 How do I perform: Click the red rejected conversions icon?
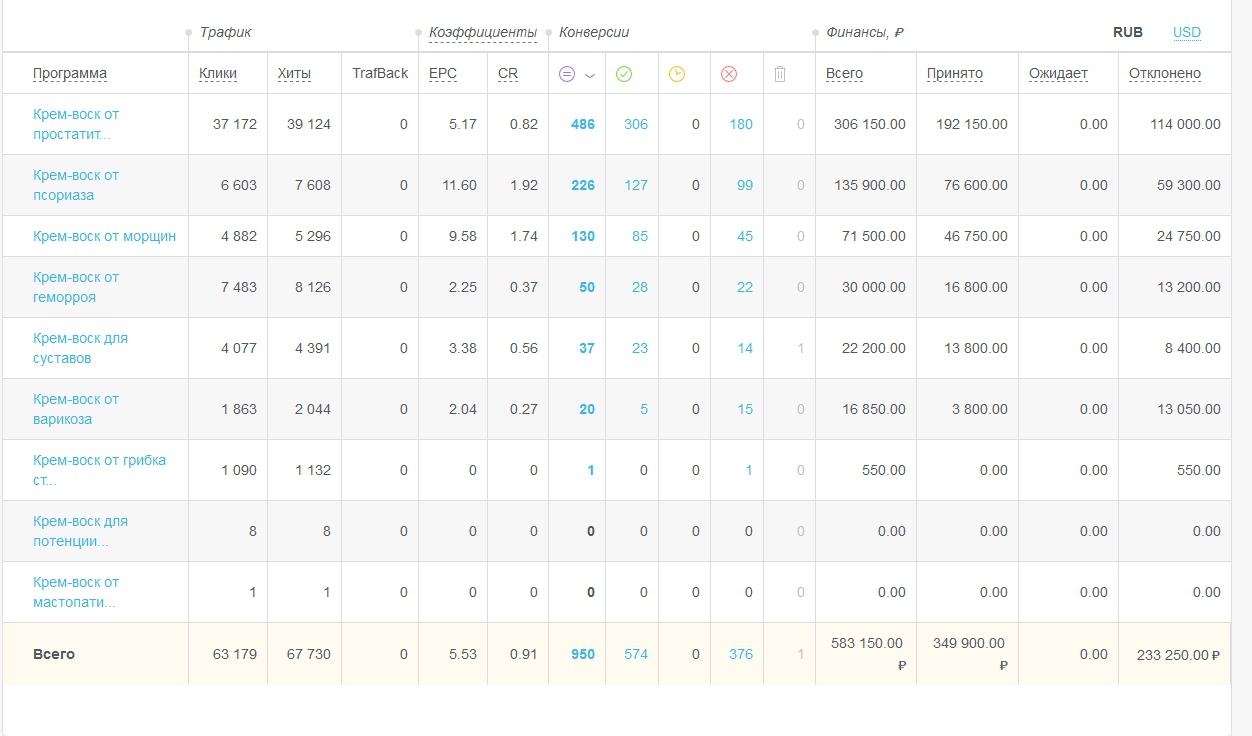pyautogui.click(x=729, y=74)
